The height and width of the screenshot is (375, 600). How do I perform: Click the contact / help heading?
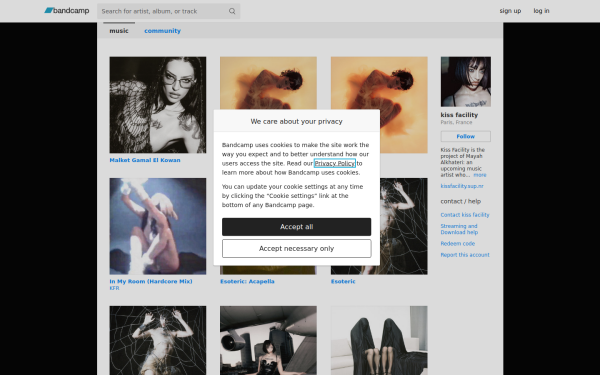[461, 201]
